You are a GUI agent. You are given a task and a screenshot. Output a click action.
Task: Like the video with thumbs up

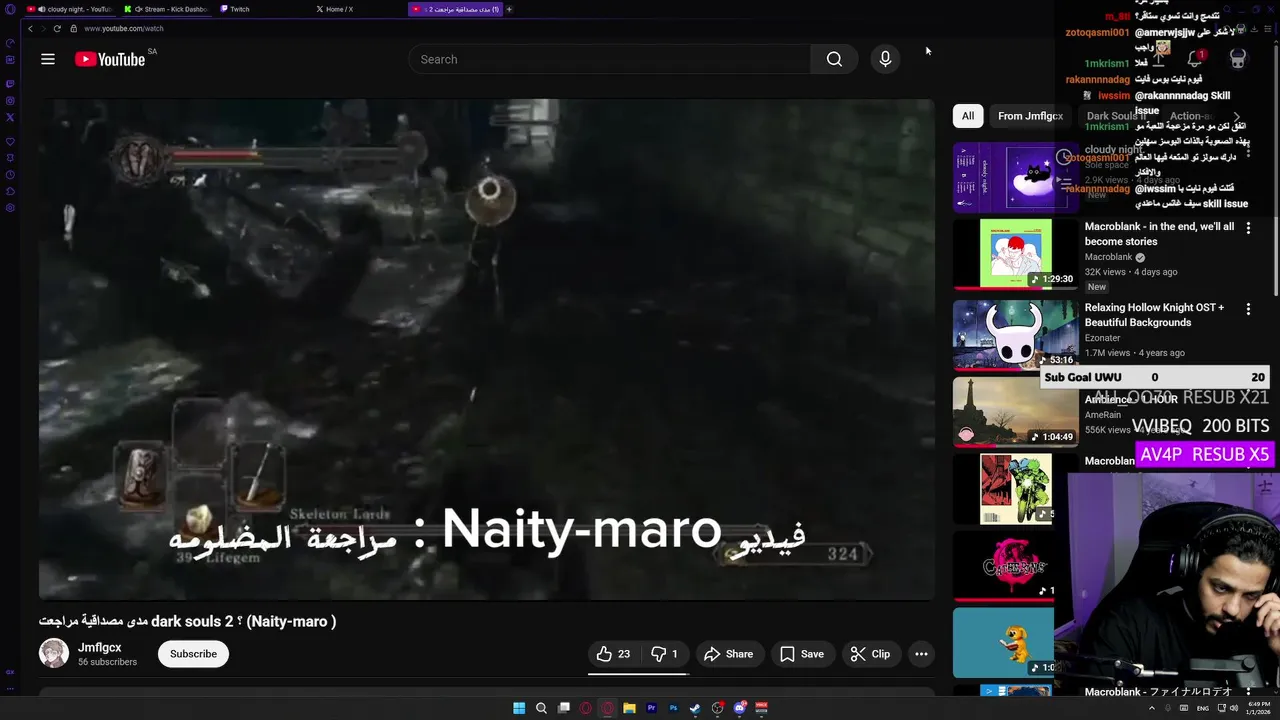(613, 654)
